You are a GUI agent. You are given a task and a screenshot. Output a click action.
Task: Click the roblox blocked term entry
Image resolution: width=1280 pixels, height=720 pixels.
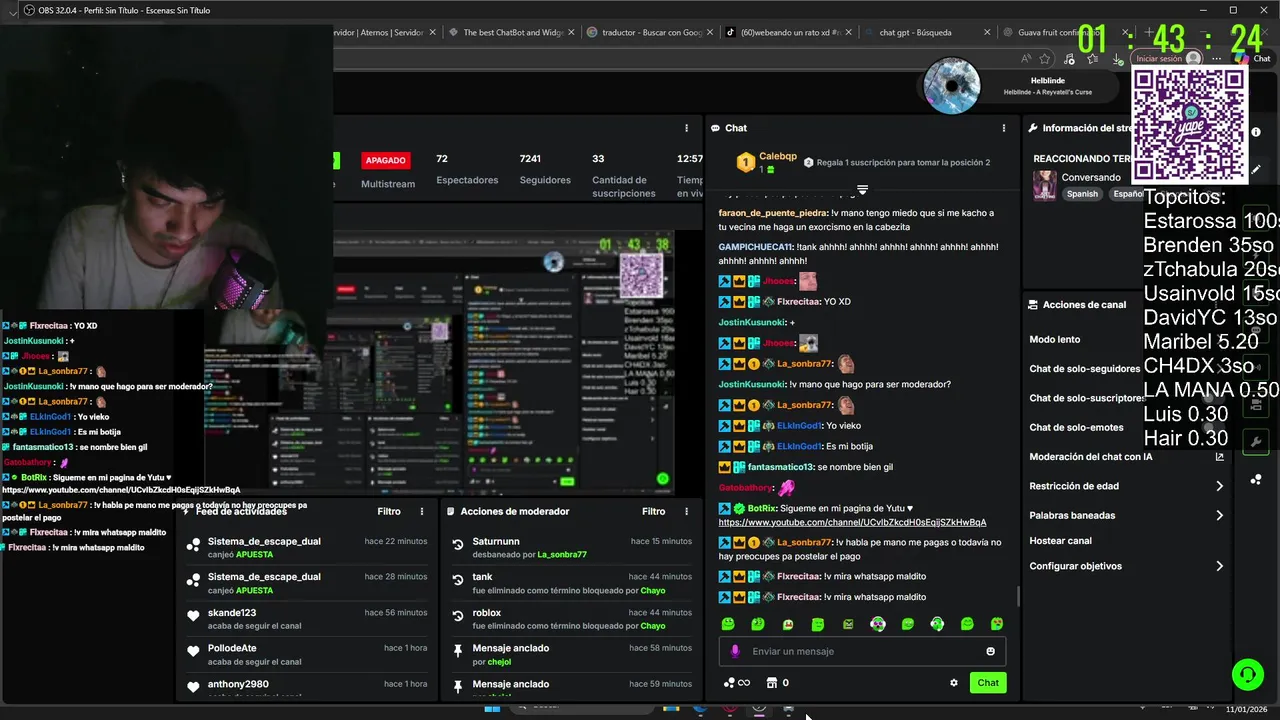click(571, 619)
